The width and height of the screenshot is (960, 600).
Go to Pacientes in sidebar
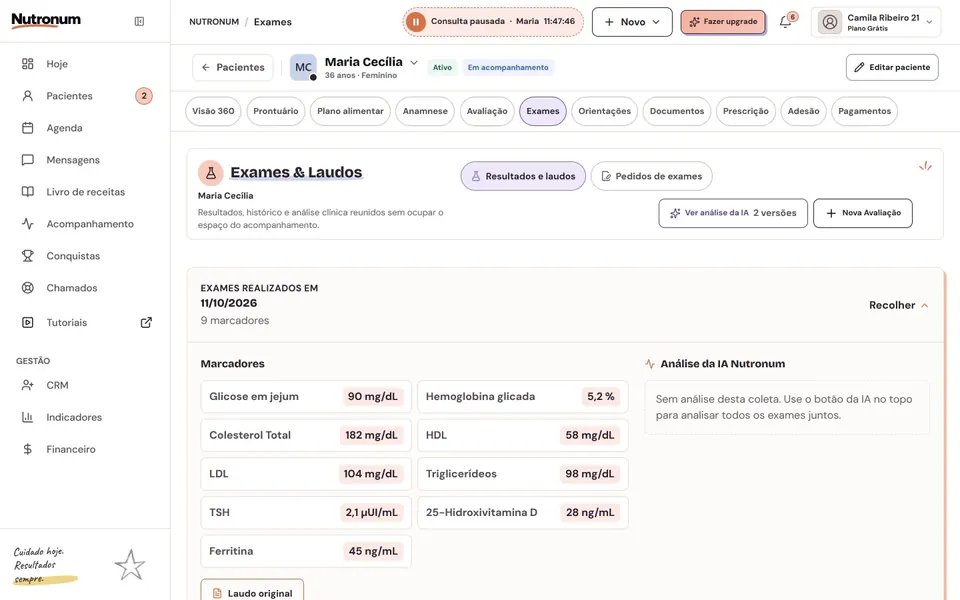pos(85,96)
